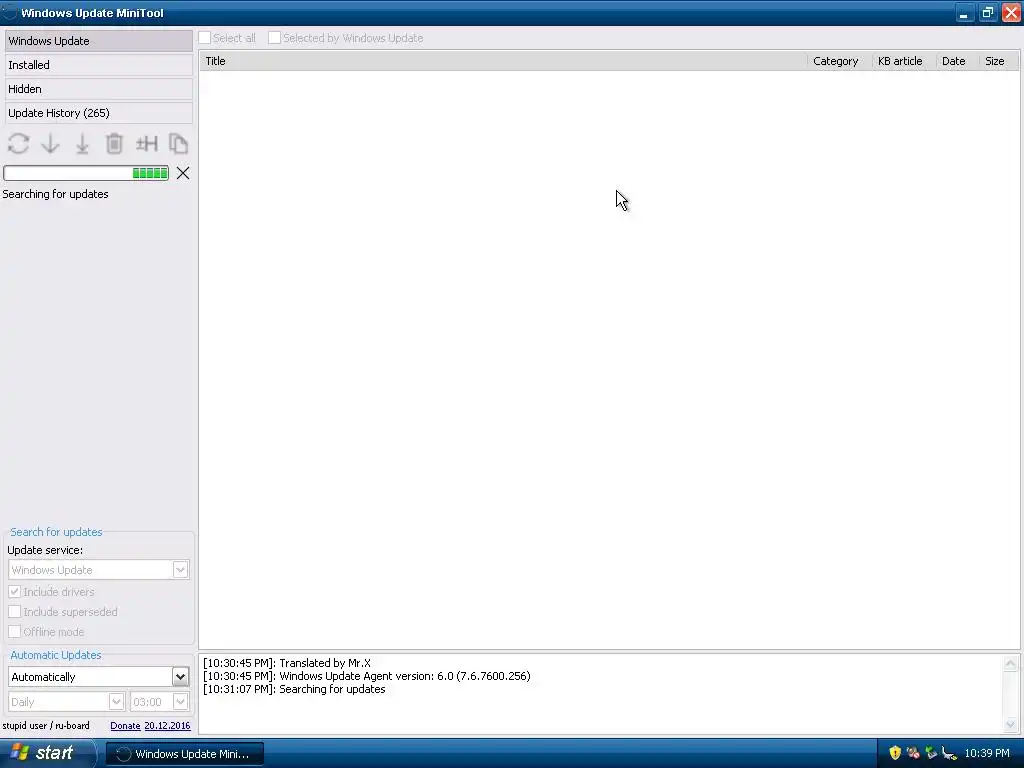Minimize the Windows Update MiniTool window
This screenshot has height=768, width=1024.
point(964,13)
